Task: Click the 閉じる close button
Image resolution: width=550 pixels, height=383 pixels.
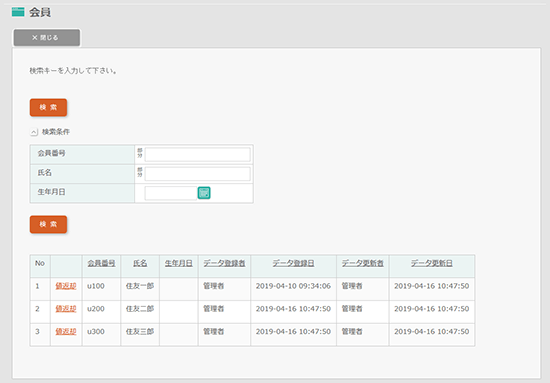Action: tap(47, 38)
